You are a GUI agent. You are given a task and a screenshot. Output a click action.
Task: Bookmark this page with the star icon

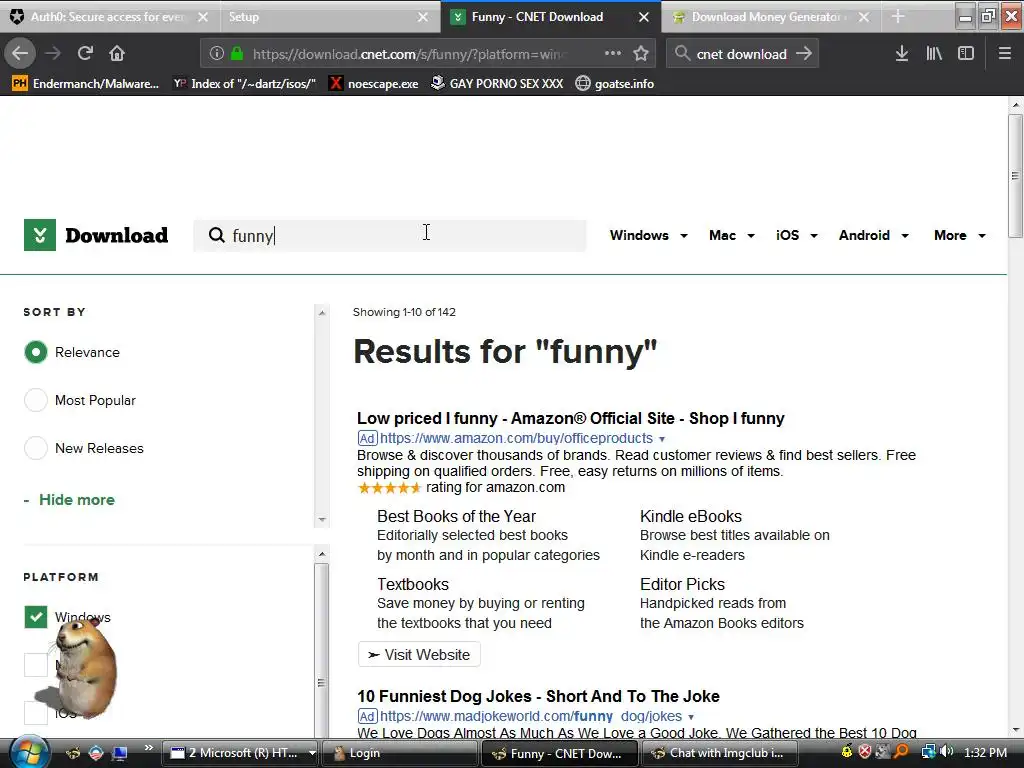[641, 54]
